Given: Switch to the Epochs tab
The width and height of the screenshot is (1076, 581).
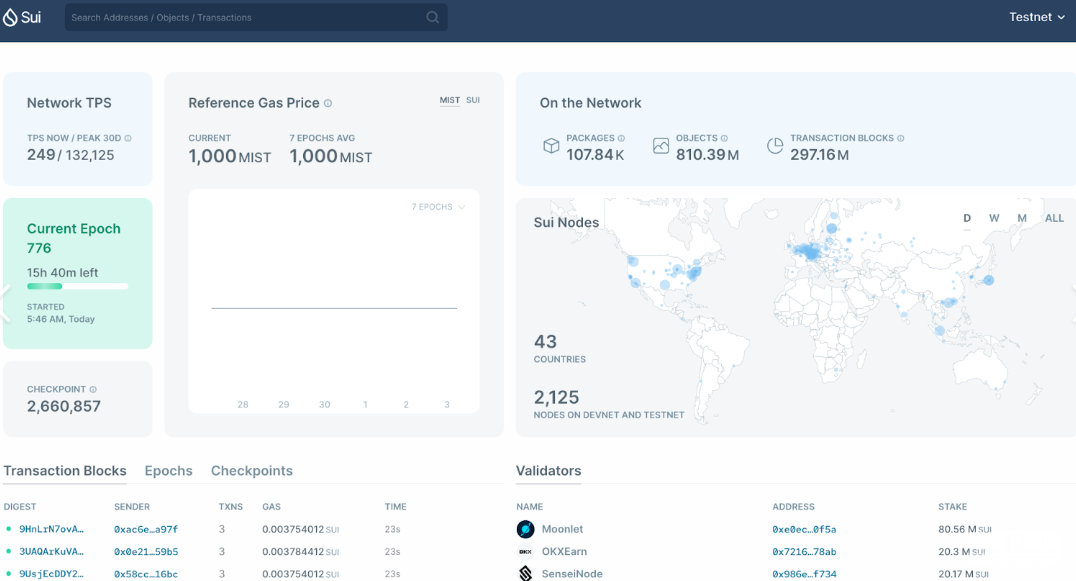Looking at the screenshot, I should coord(168,471).
